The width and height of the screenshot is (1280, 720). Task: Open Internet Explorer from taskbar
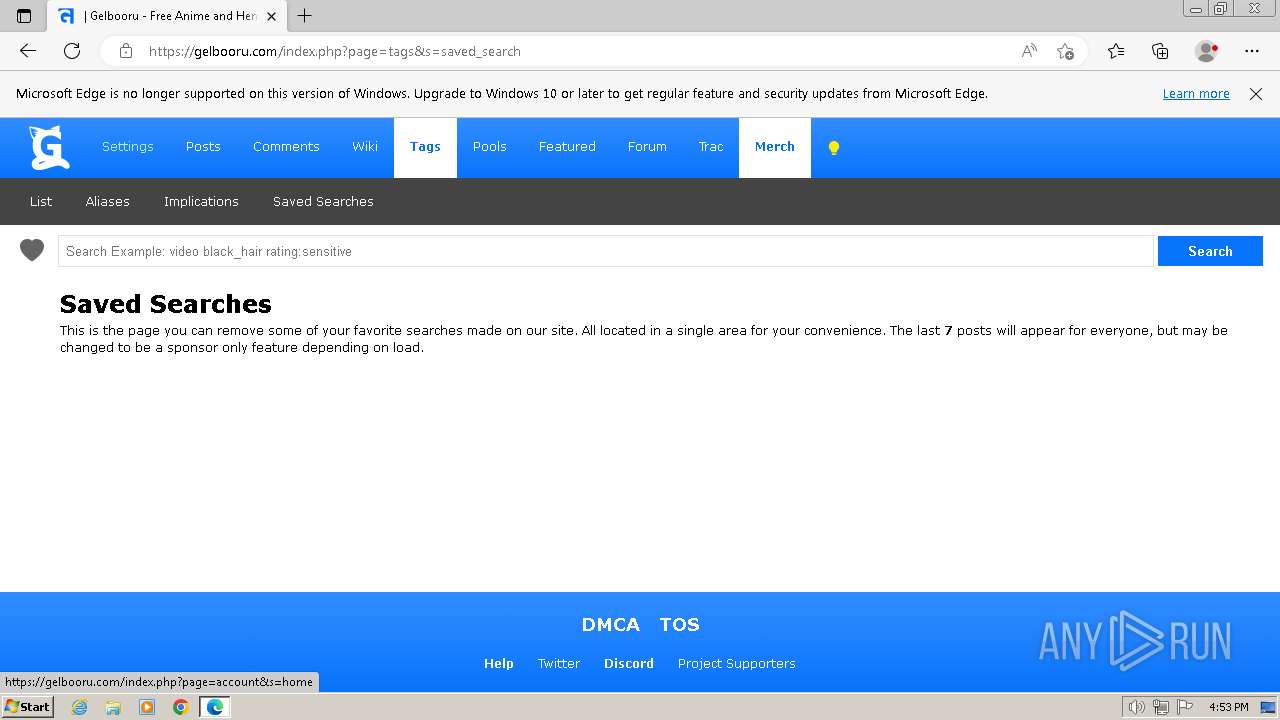[80, 707]
